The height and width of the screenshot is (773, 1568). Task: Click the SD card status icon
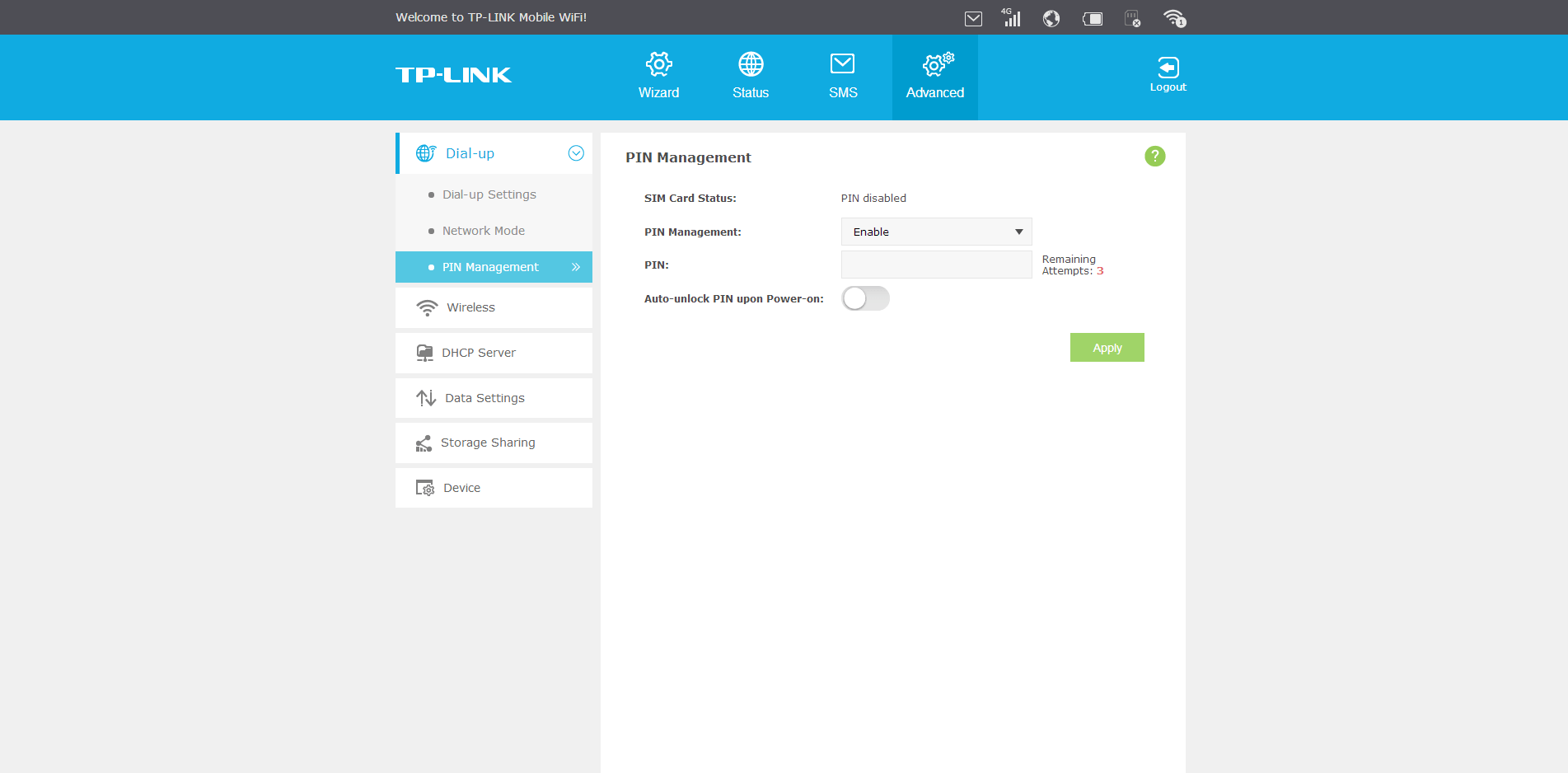[x=1133, y=18]
